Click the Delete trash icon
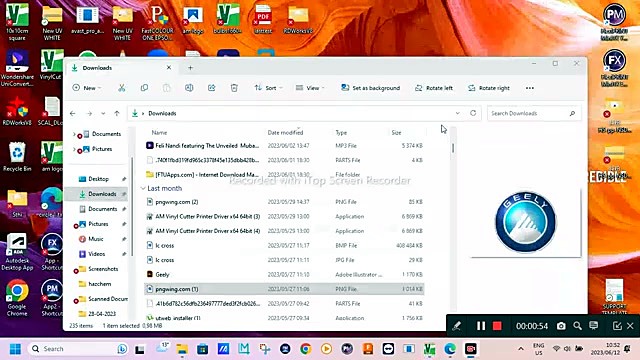Screen dimensions: 640x360 click(x=234, y=88)
